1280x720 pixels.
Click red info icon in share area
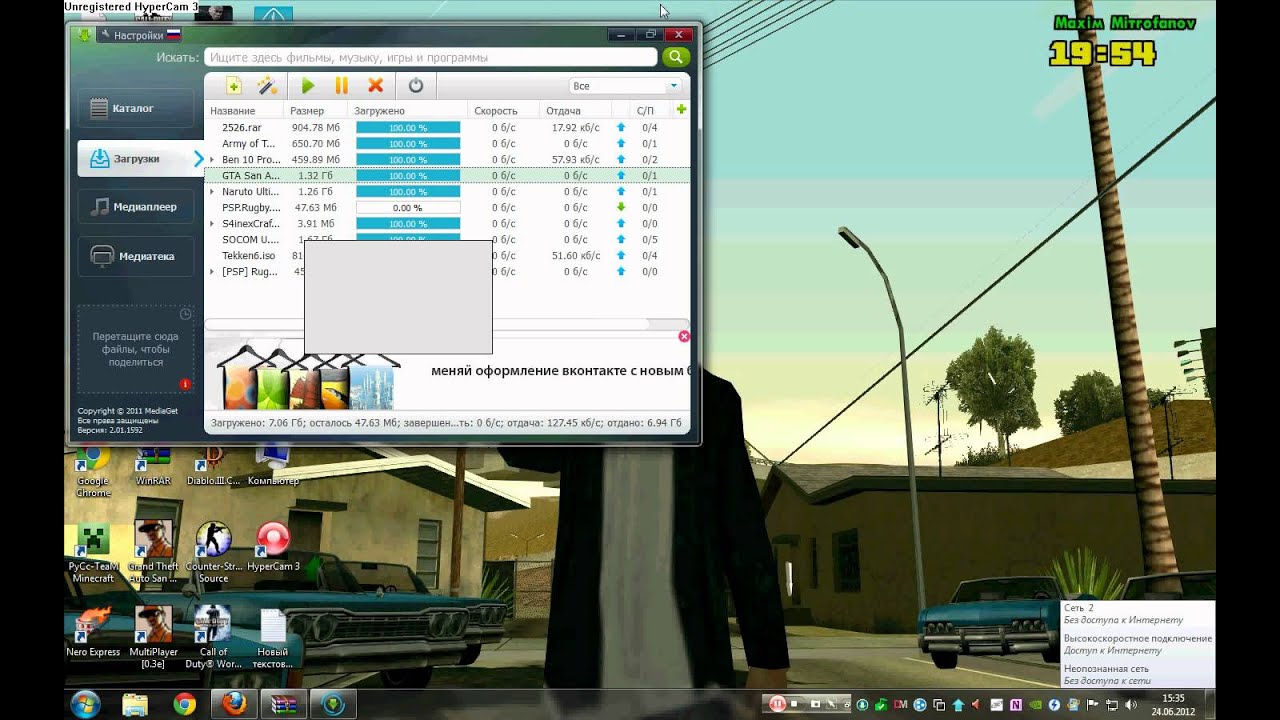(x=185, y=384)
